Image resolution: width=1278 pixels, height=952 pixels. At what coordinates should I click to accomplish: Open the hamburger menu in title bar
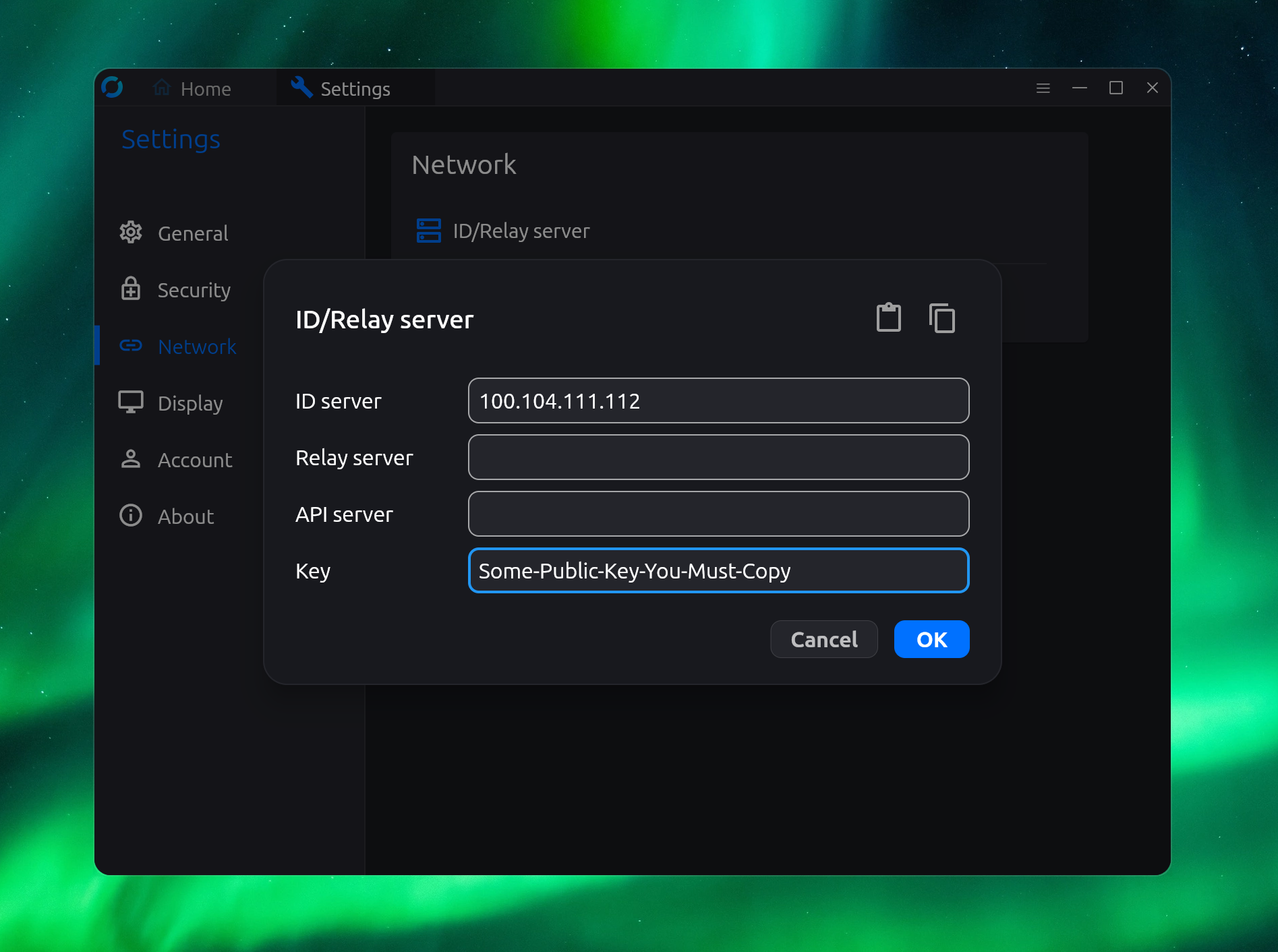(x=1043, y=88)
